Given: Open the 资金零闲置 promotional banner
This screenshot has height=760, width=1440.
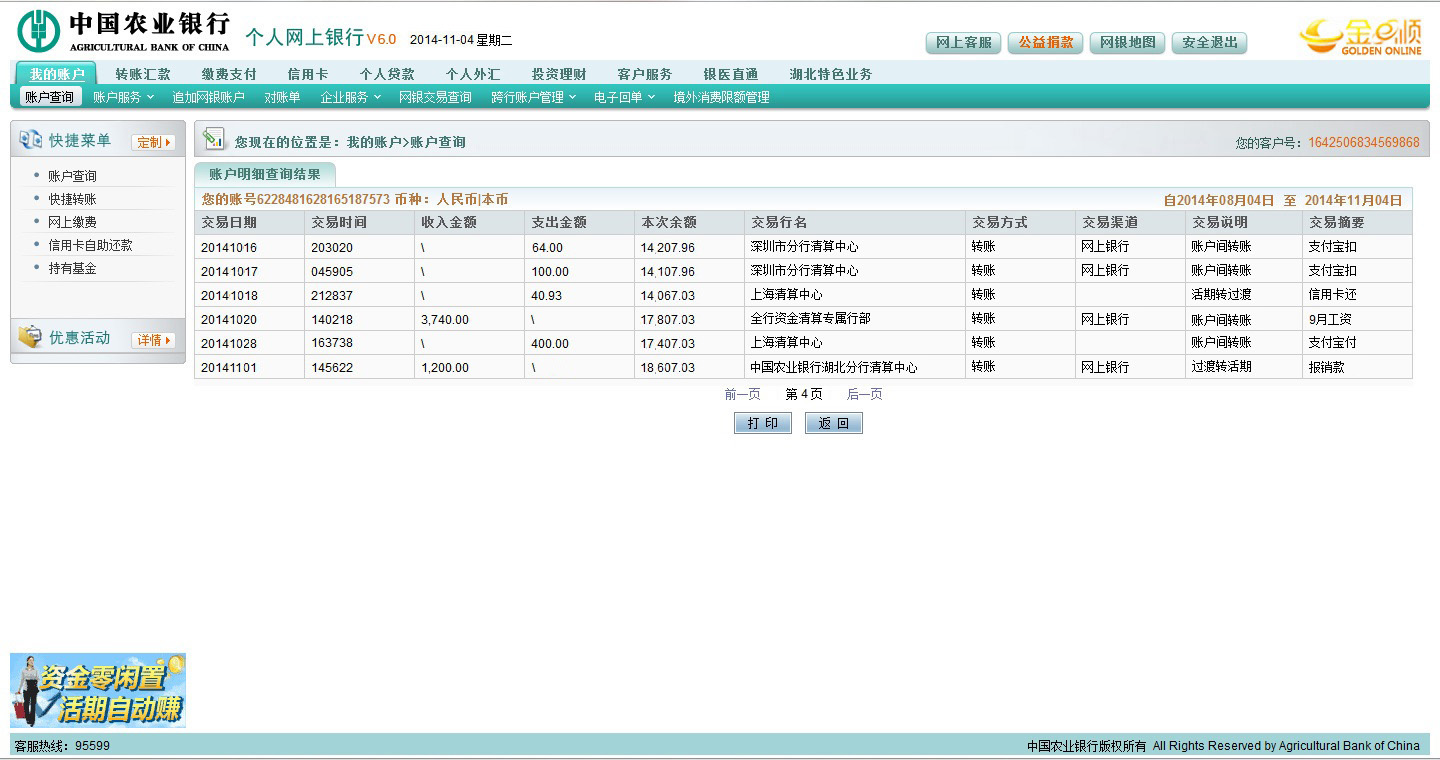Looking at the screenshot, I should [x=98, y=691].
